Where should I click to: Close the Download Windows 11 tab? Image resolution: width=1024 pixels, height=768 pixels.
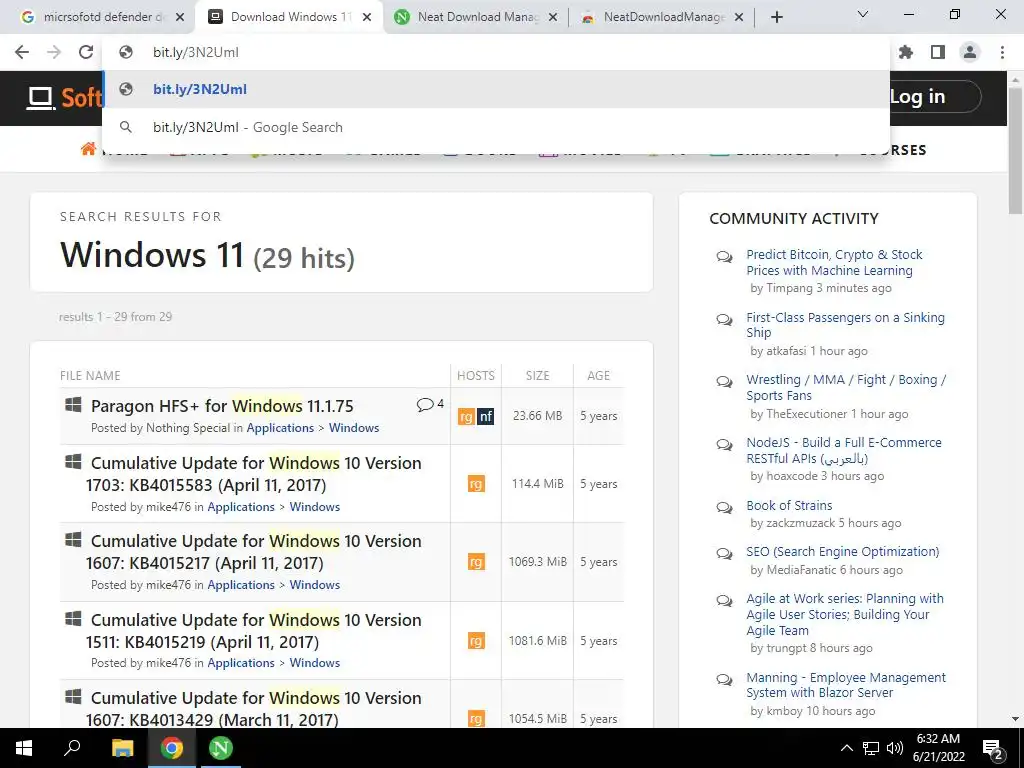click(367, 17)
